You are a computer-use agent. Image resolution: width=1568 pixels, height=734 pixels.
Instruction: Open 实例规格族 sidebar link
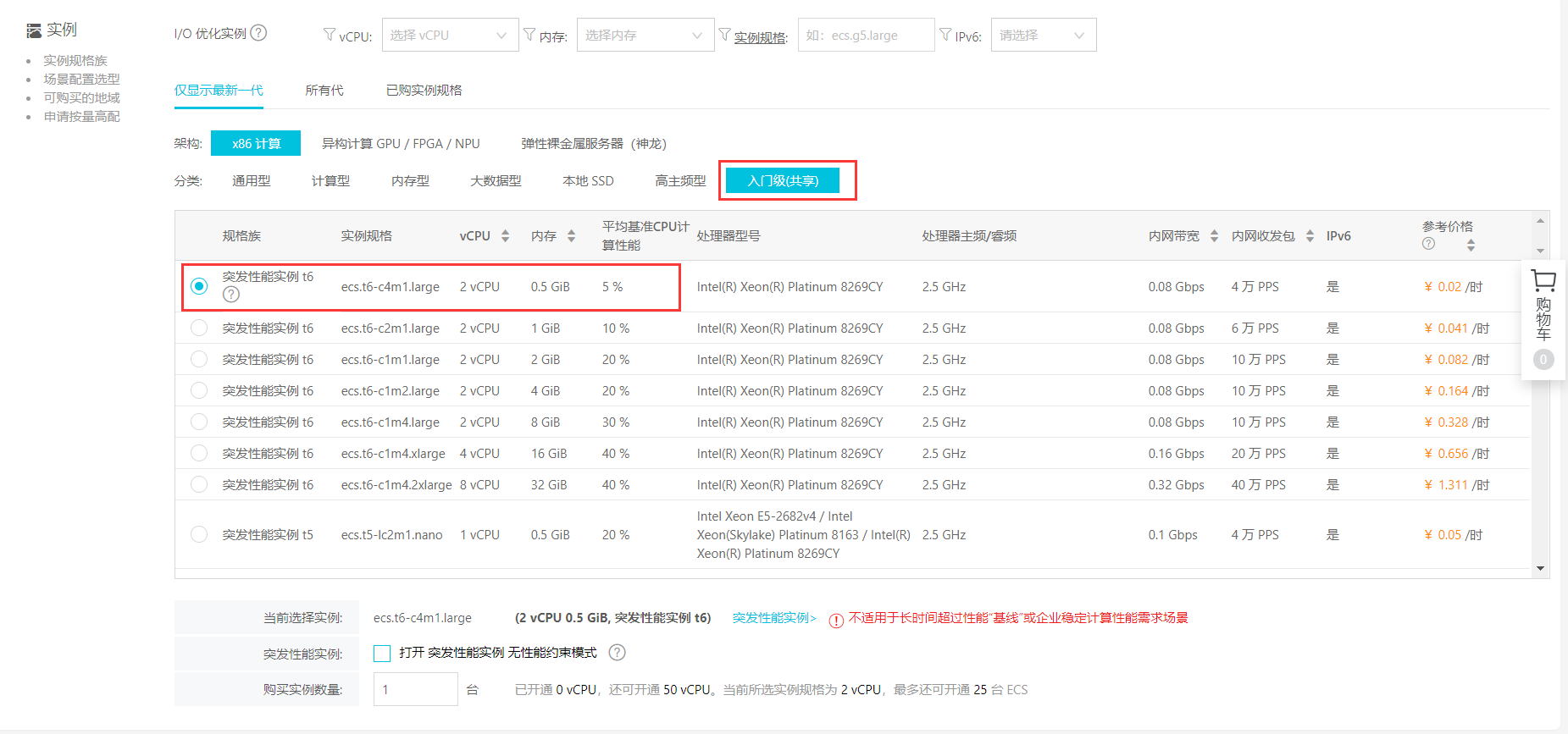(x=75, y=61)
